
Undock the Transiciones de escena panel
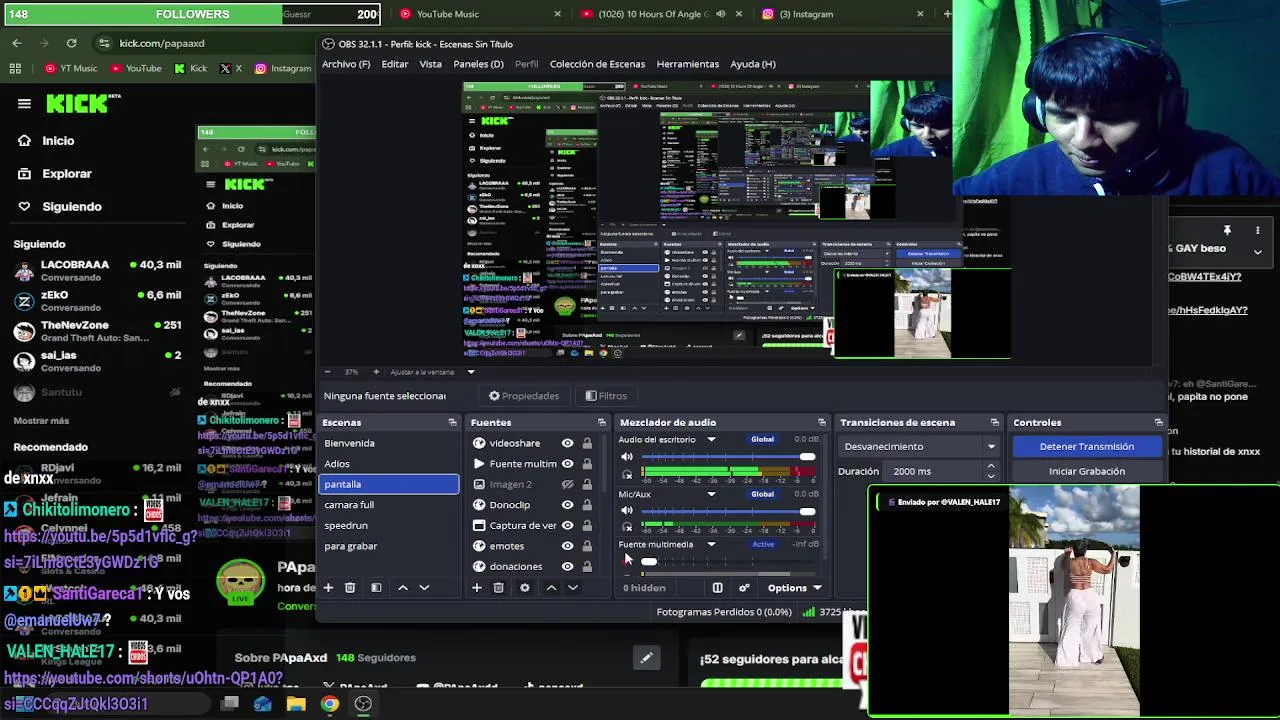[994, 423]
